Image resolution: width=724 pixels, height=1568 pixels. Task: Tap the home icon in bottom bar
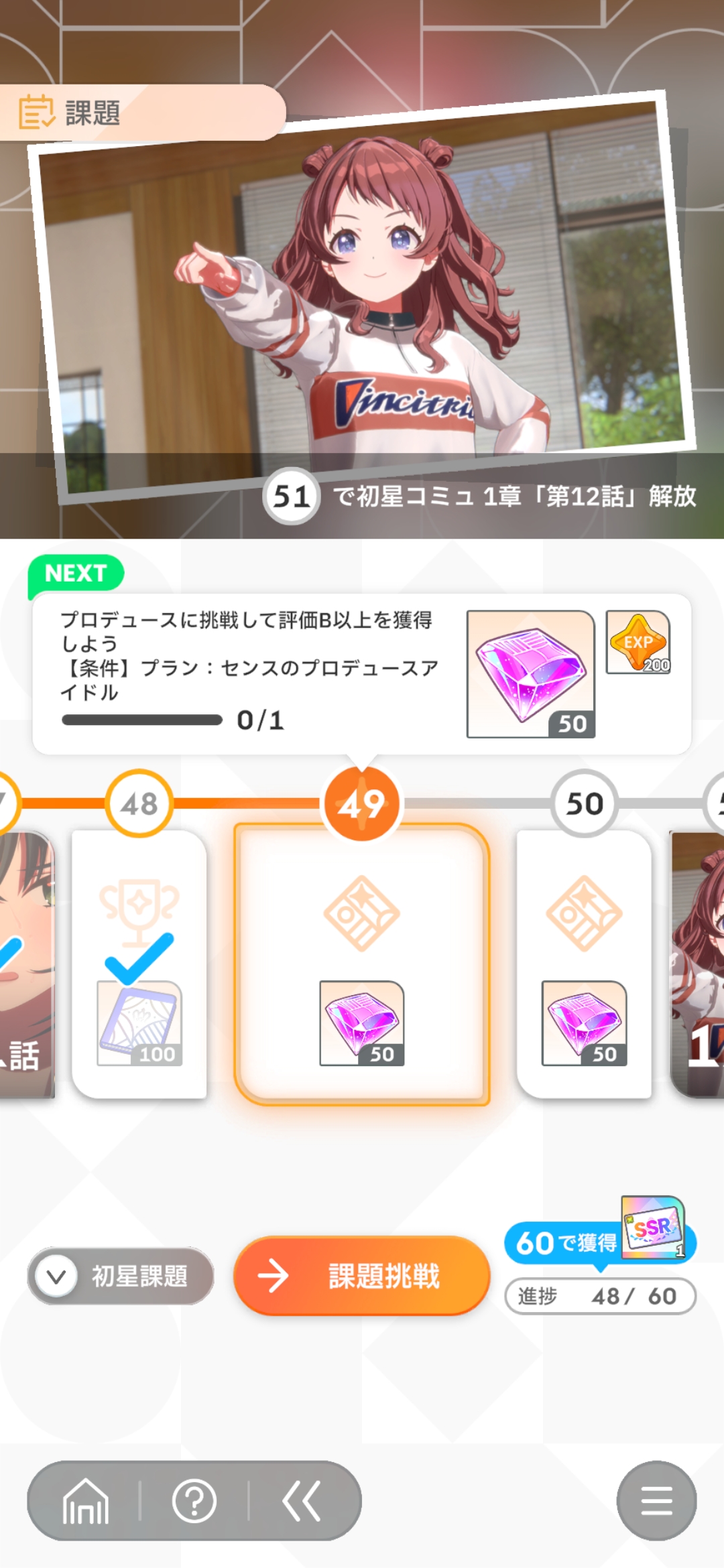pyautogui.click(x=85, y=1502)
